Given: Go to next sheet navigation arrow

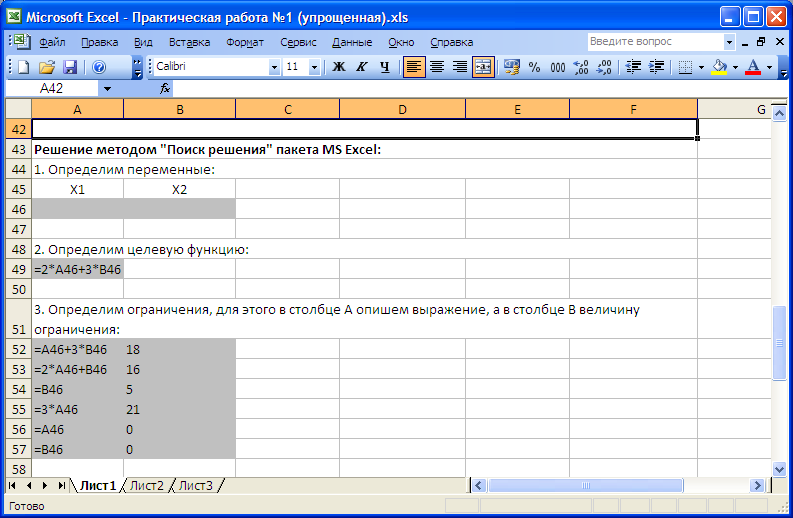Looking at the screenshot, I should point(45,486).
